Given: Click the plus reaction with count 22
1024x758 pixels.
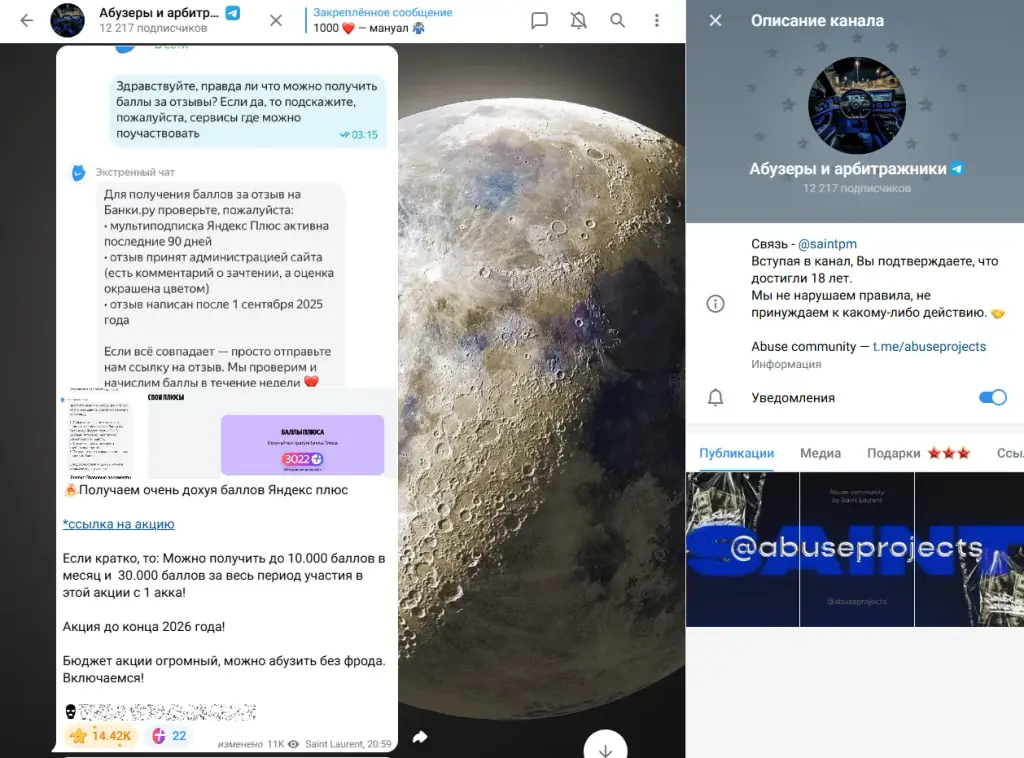Looking at the screenshot, I should point(170,736).
